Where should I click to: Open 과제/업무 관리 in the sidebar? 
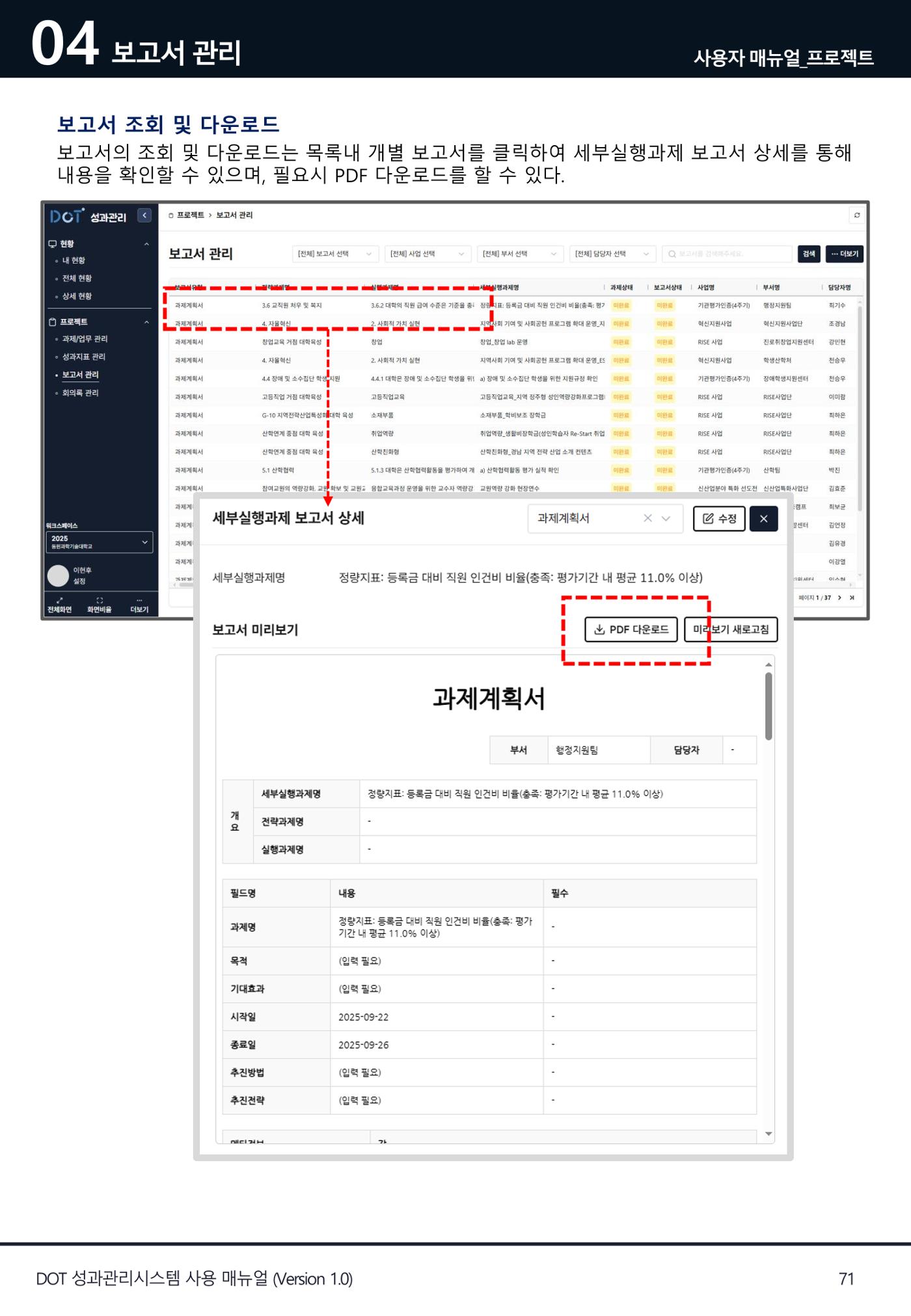85,339
